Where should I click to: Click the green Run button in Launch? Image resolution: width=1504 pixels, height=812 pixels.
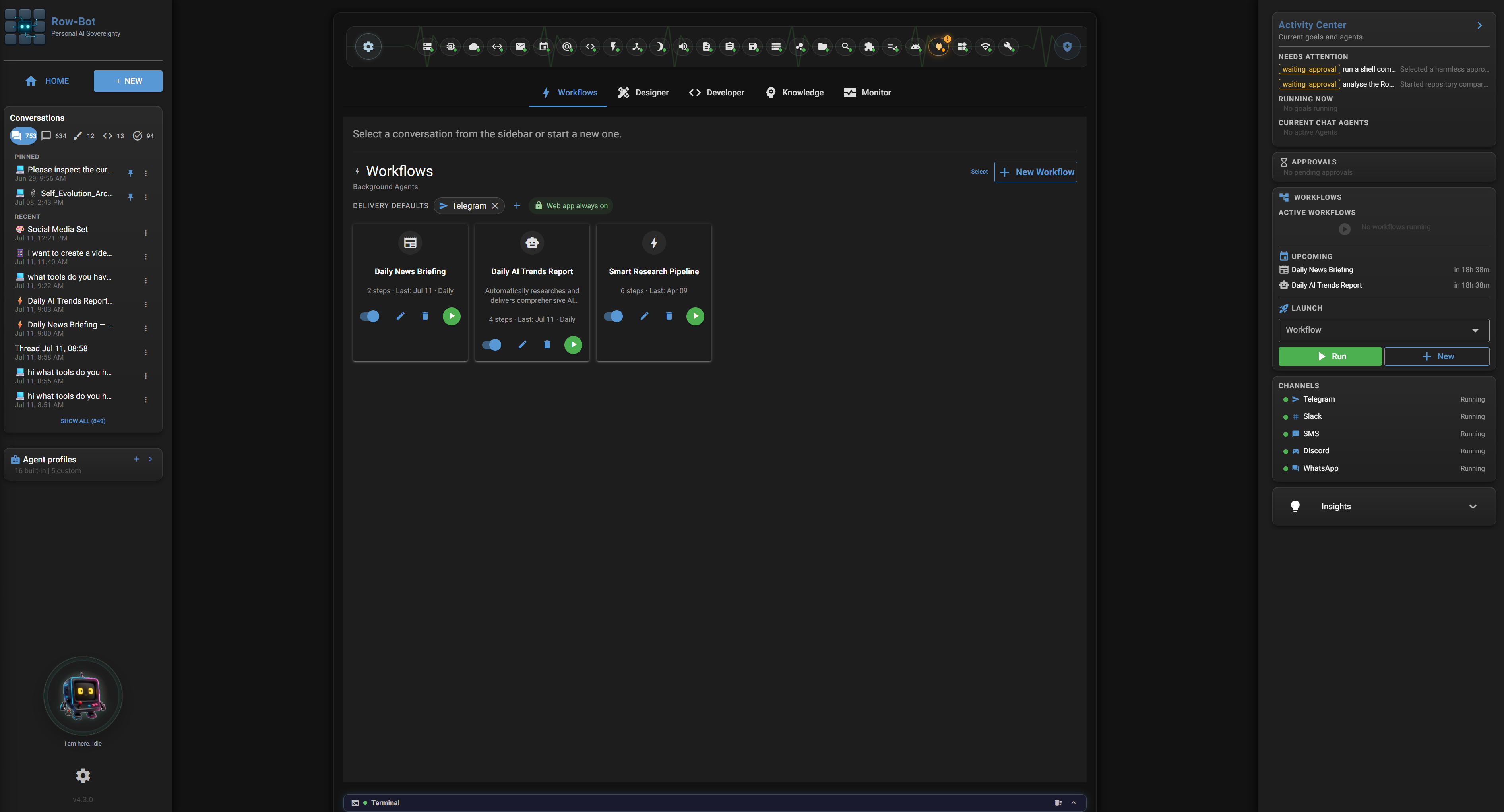tap(1330, 356)
